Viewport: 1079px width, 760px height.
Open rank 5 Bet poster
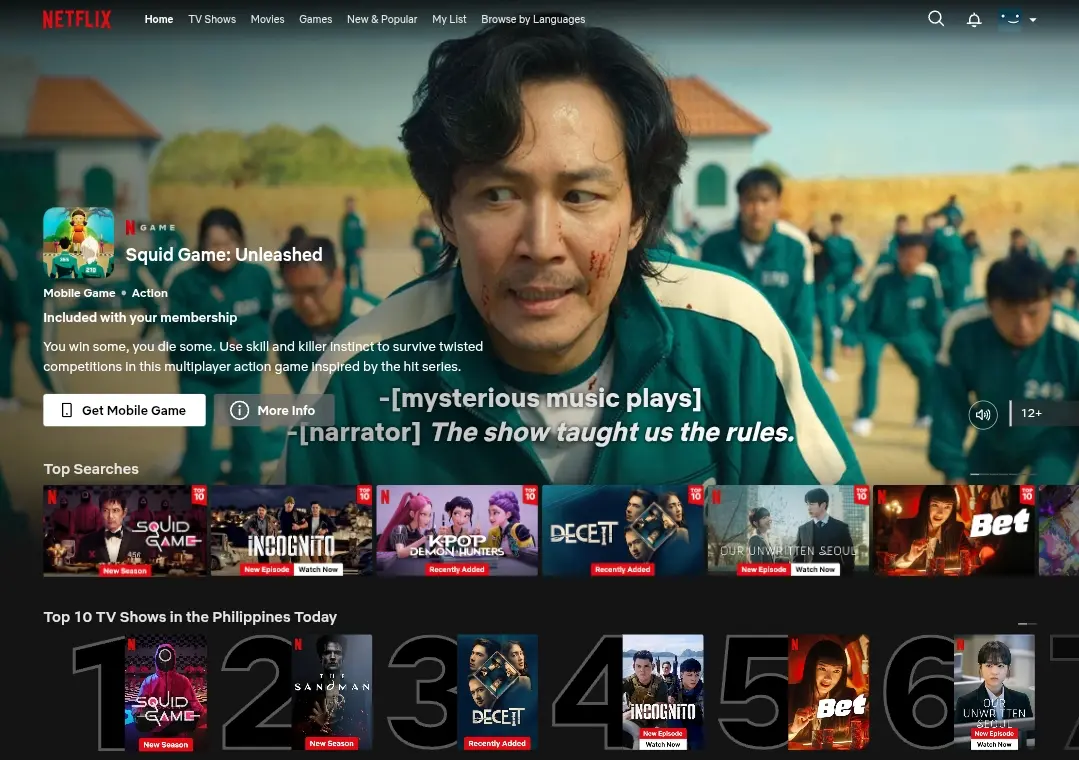(829, 693)
